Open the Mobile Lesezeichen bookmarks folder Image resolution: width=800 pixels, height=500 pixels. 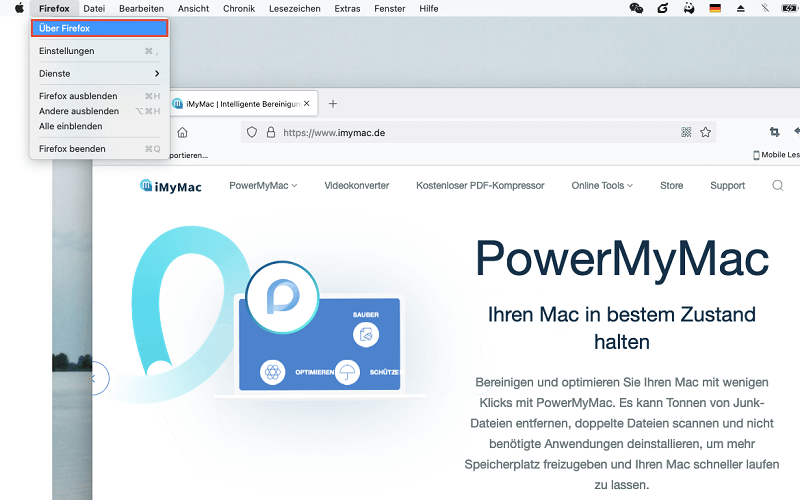(x=776, y=155)
